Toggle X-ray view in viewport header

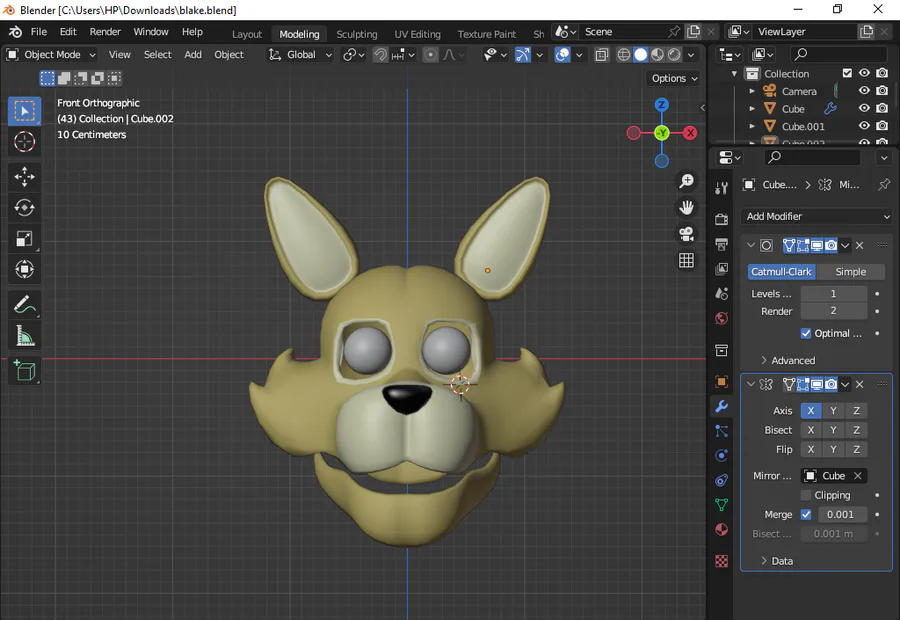coord(602,55)
